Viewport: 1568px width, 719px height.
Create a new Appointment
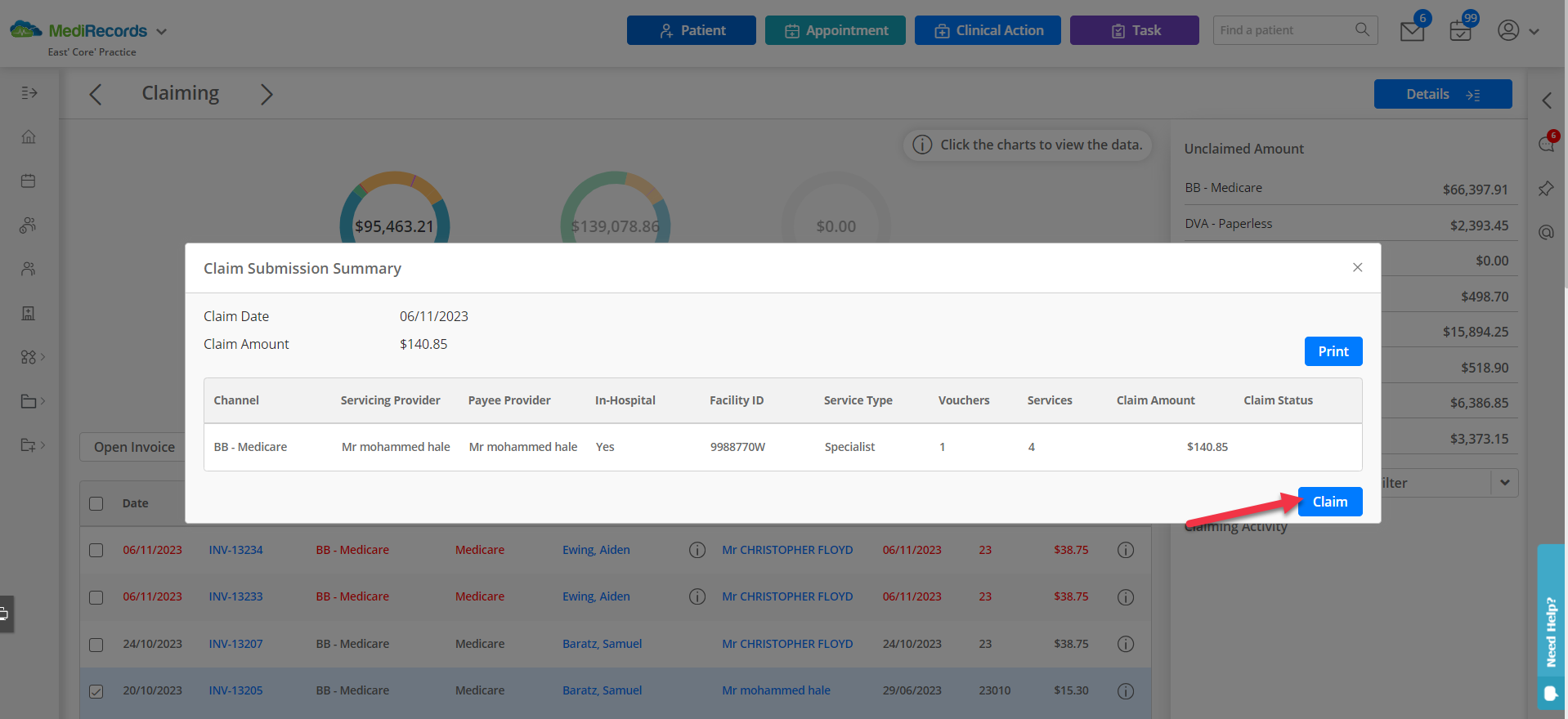(836, 30)
